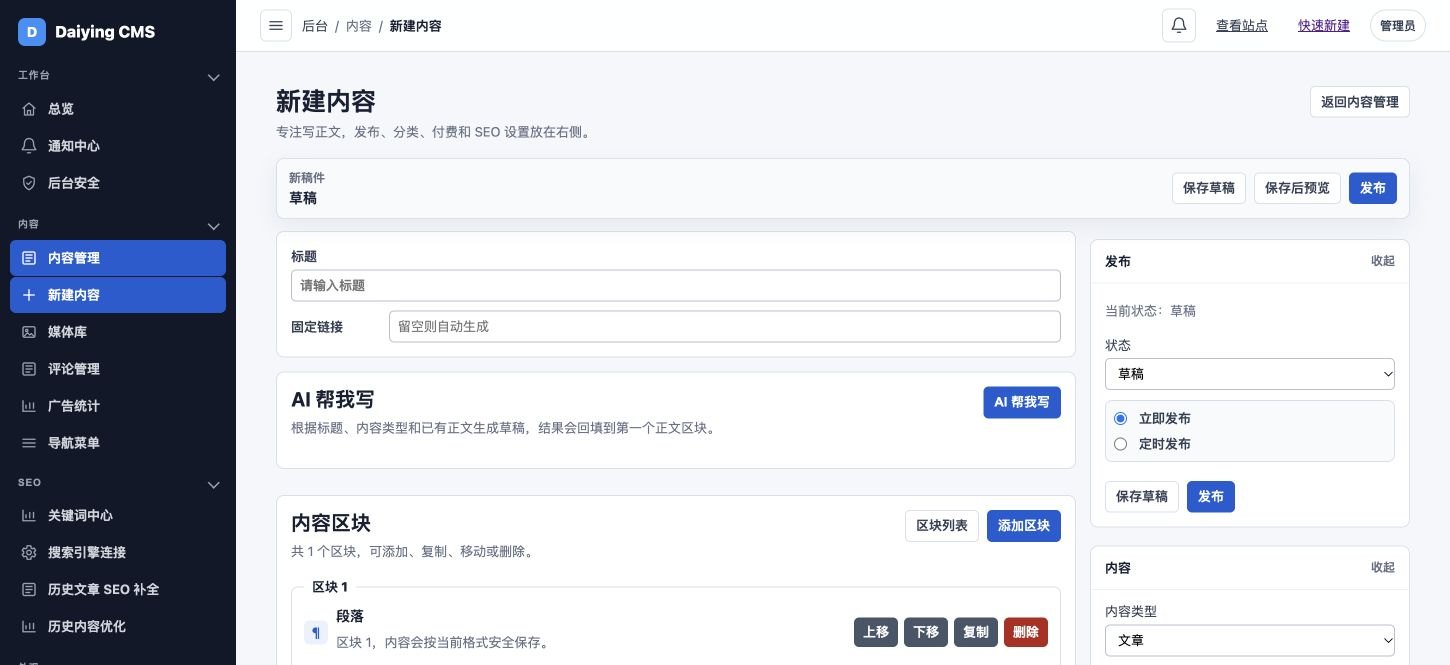Click the 新稿件 label text
1450x665 pixels.
click(x=307, y=178)
